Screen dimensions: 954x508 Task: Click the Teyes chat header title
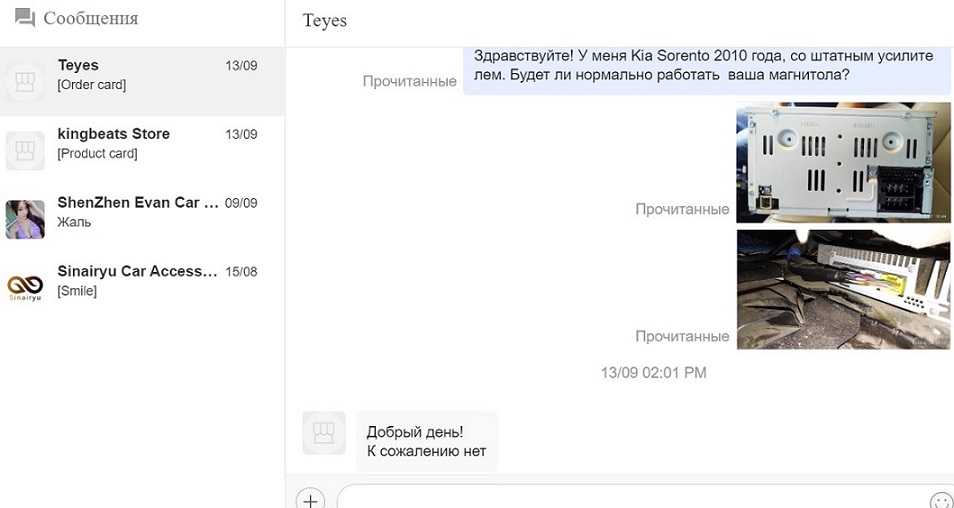coord(325,21)
